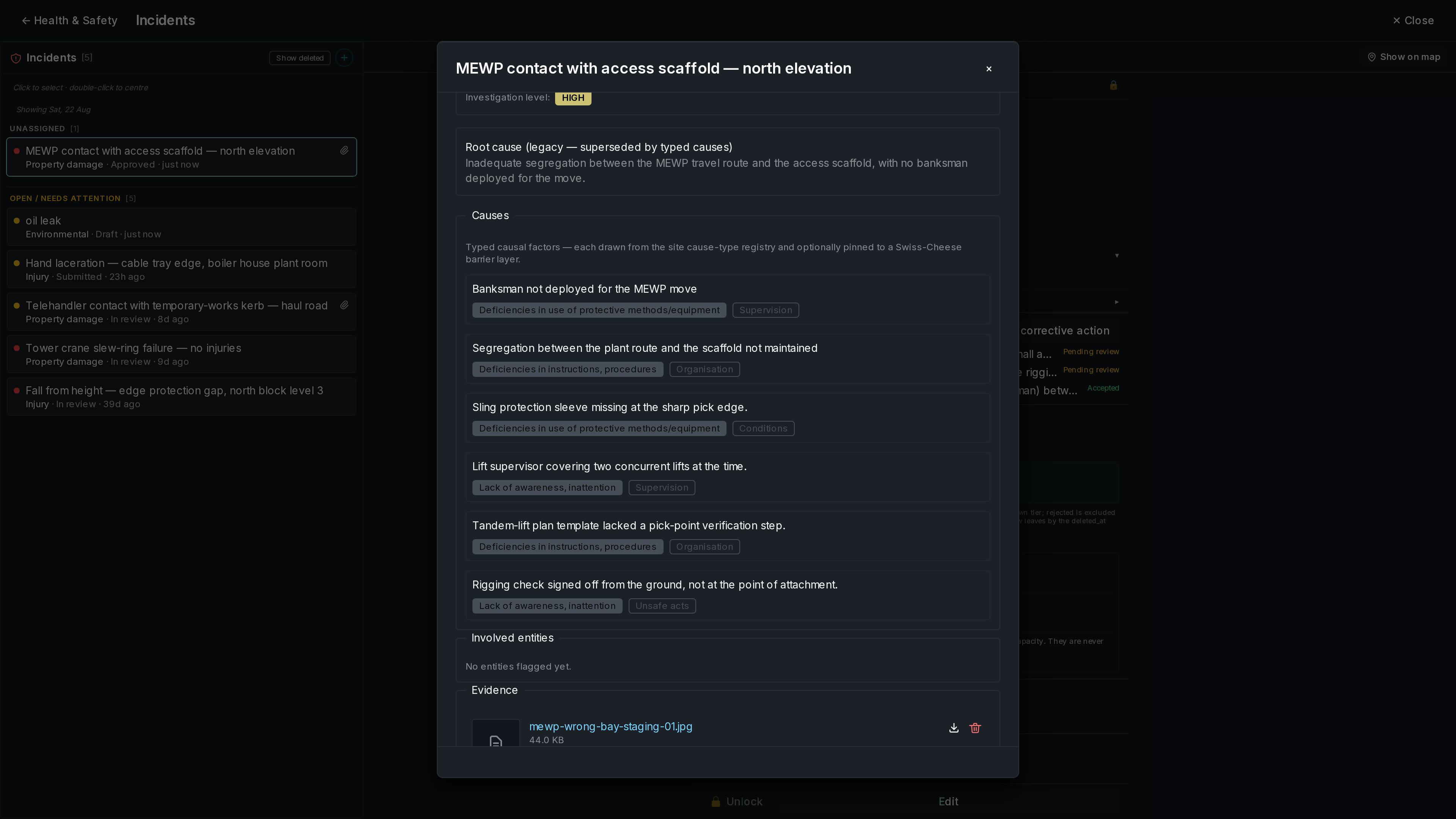
Task: Show incident on map
Action: tap(1403, 57)
